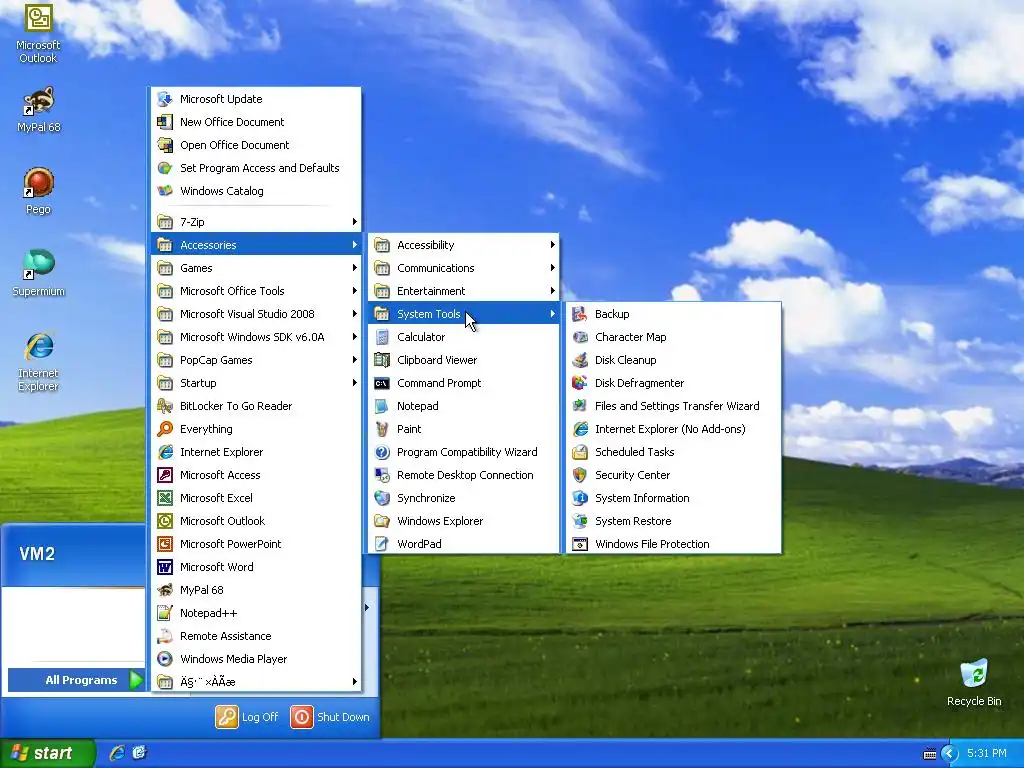Open Security Center shield icon

[x=579, y=475]
